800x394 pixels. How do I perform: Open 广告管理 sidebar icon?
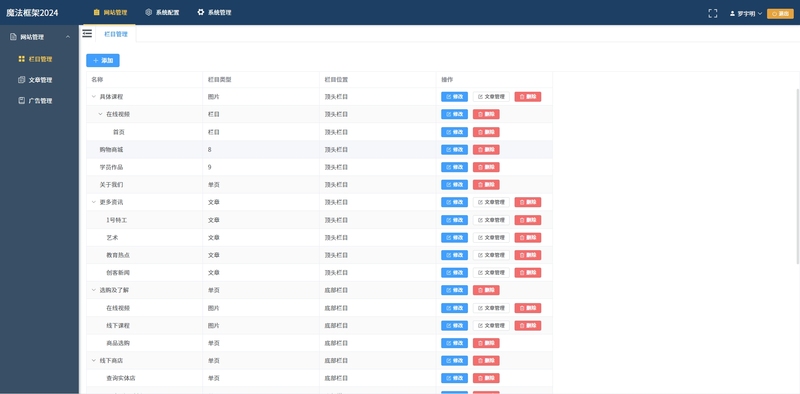click(x=21, y=101)
